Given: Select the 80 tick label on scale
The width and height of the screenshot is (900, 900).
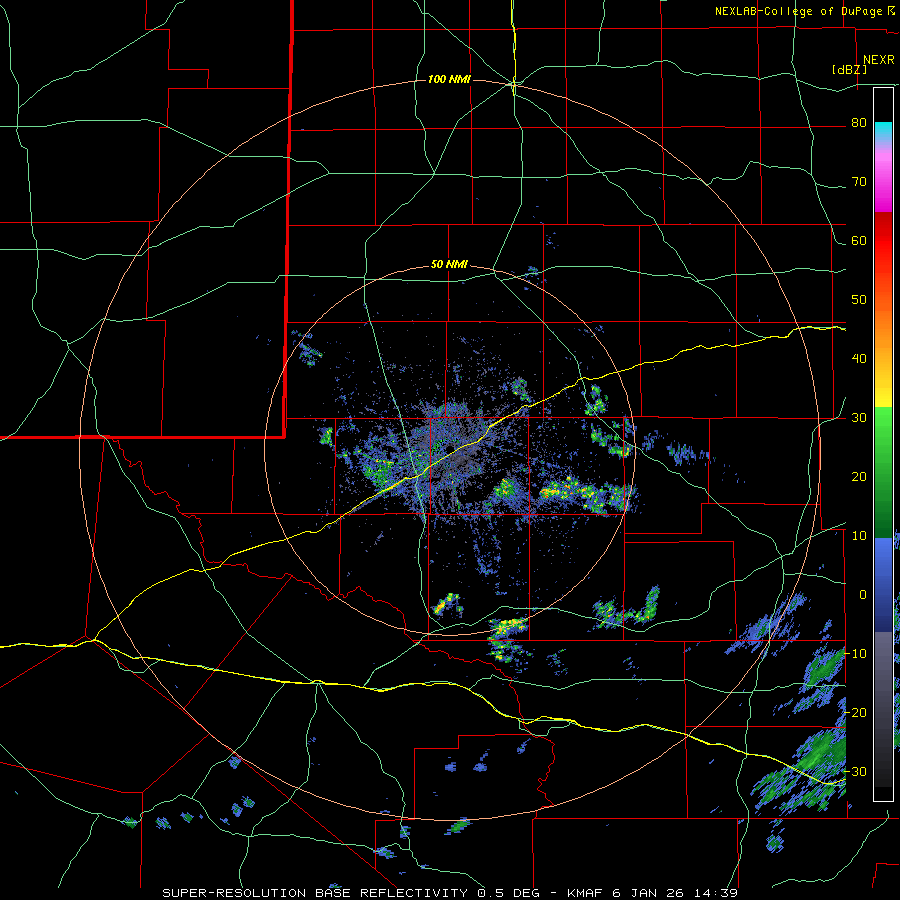Looking at the screenshot, I should [x=859, y=123].
